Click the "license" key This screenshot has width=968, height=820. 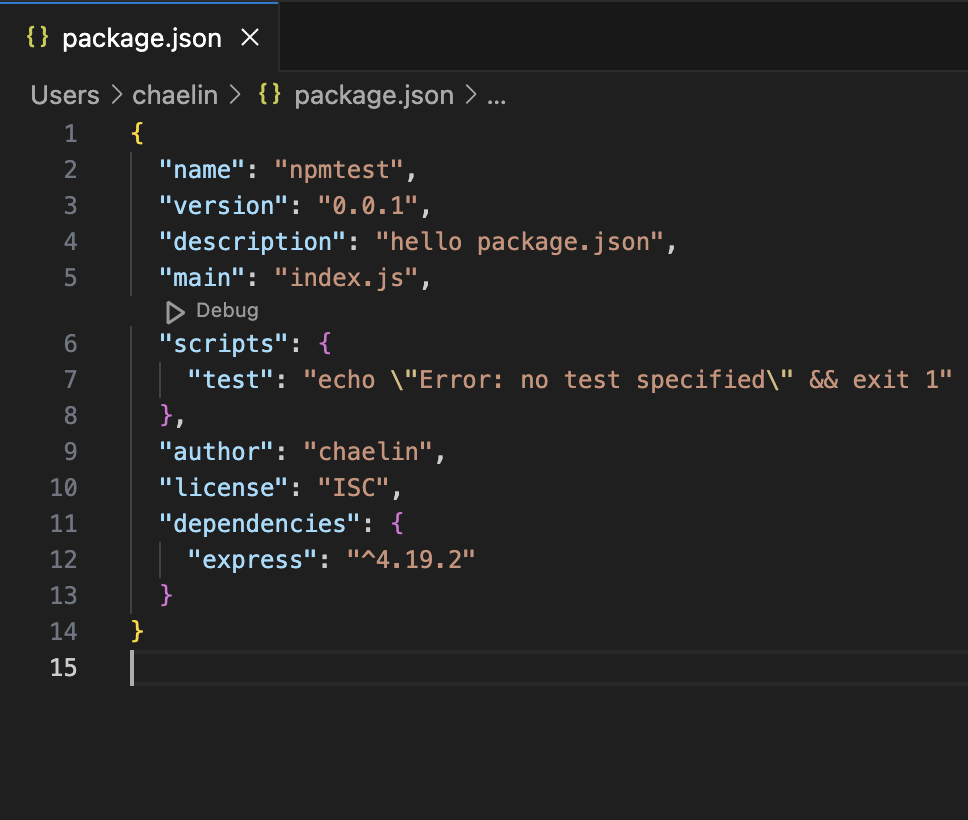[223, 488]
